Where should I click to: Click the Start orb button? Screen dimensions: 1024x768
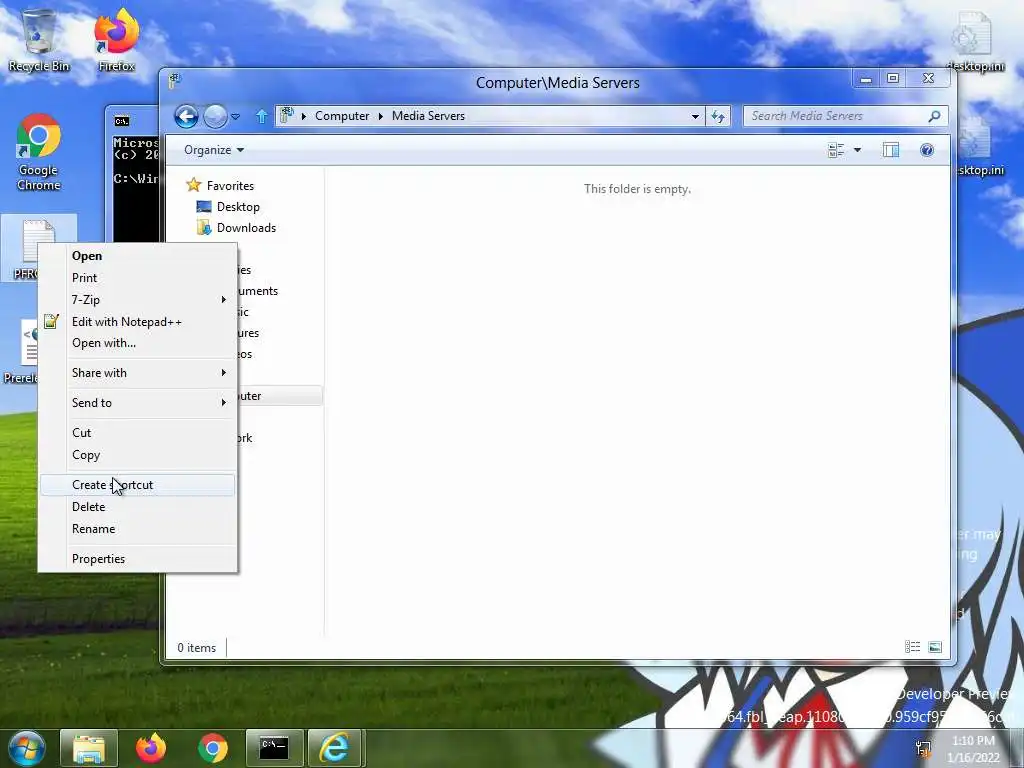(26, 748)
